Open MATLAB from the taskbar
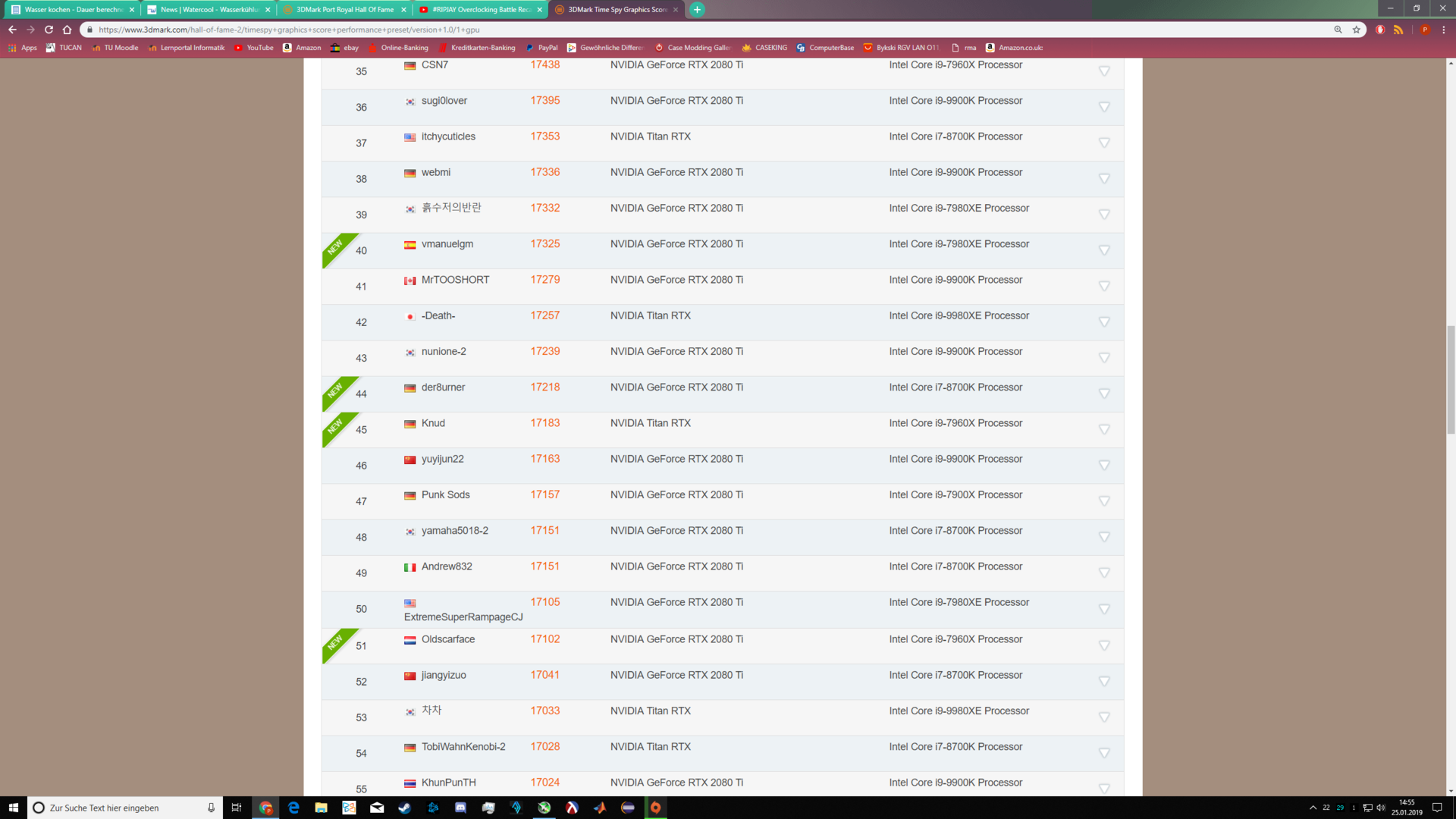The height and width of the screenshot is (819, 1456). click(600, 808)
